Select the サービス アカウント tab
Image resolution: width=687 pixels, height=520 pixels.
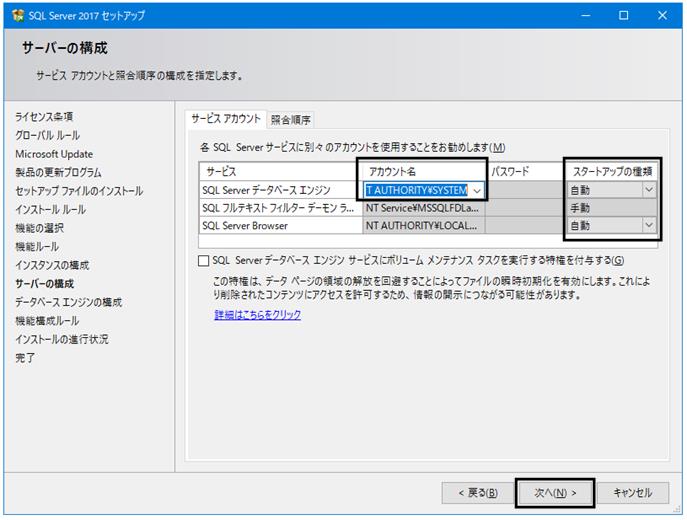click(x=226, y=119)
